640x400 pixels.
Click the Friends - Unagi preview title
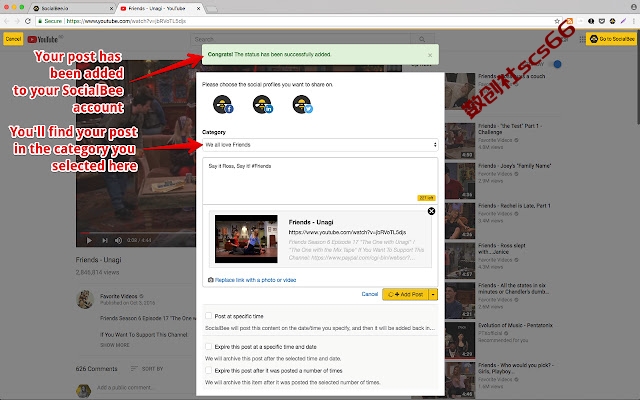[311, 222]
